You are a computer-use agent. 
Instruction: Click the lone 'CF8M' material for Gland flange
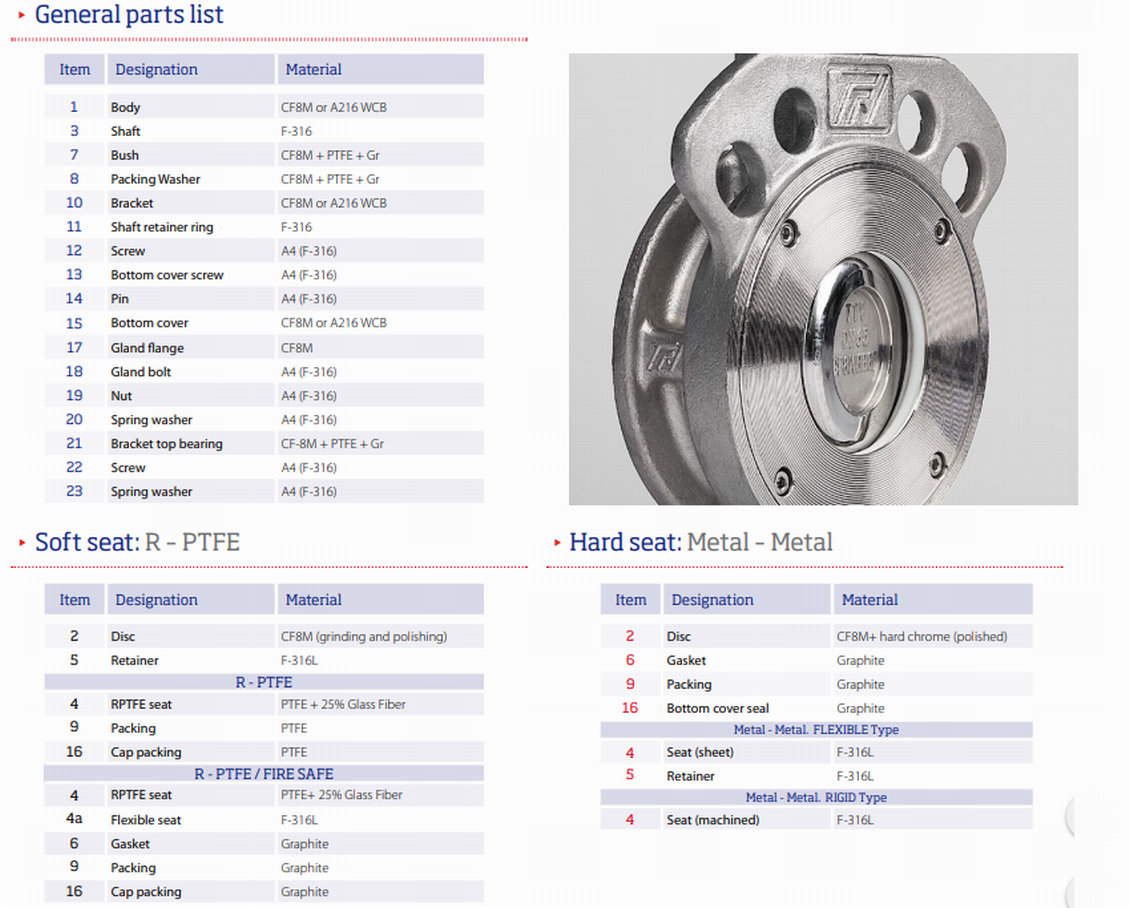click(297, 348)
